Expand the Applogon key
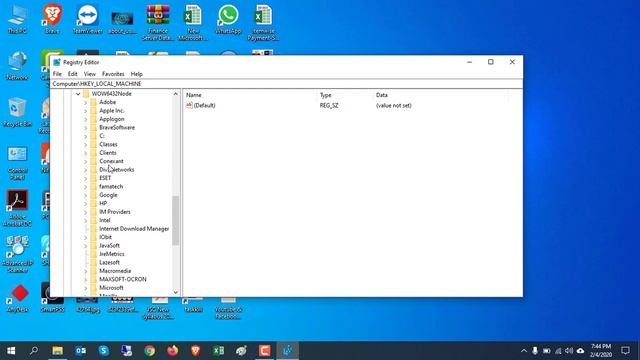 point(86,119)
